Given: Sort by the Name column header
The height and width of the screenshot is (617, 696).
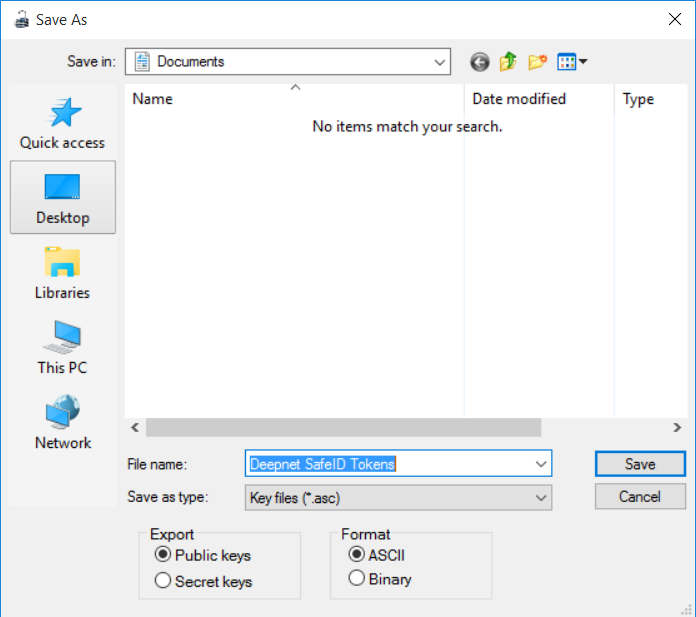Looking at the screenshot, I should 153,99.
